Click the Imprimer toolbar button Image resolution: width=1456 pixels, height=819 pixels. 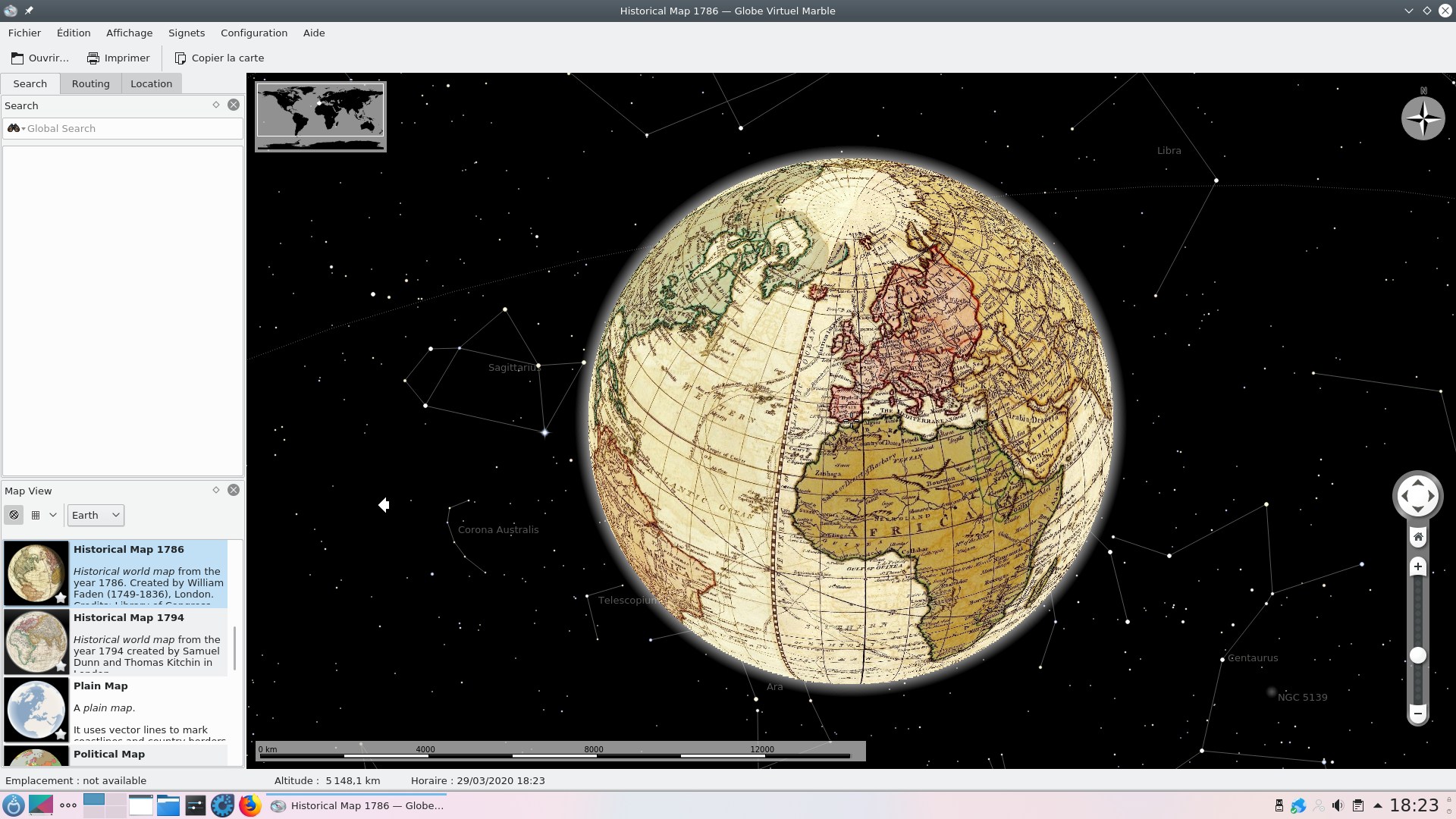click(118, 58)
